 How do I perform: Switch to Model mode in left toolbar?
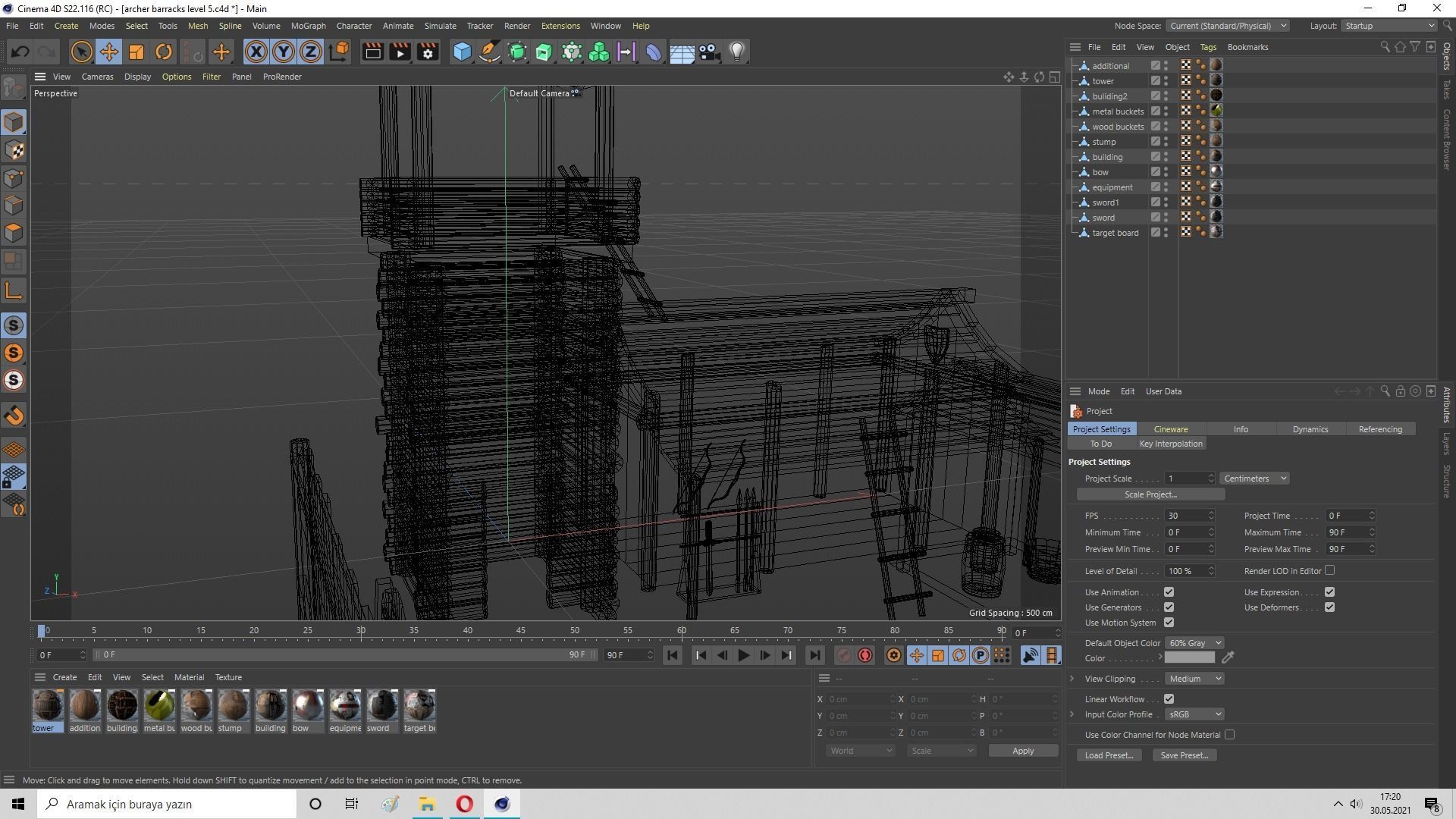tap(14, 122)
